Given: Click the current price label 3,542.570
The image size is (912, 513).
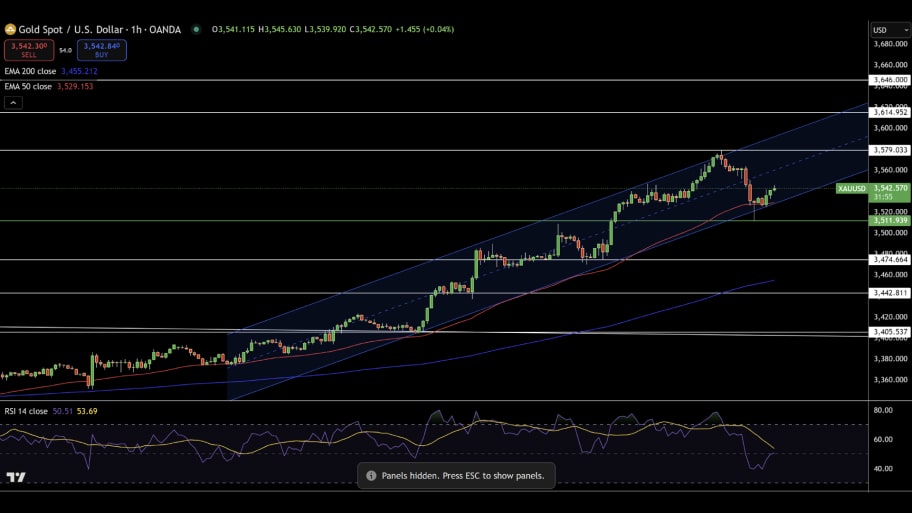Looking at the screenshot, I should (x=889, y=187).
